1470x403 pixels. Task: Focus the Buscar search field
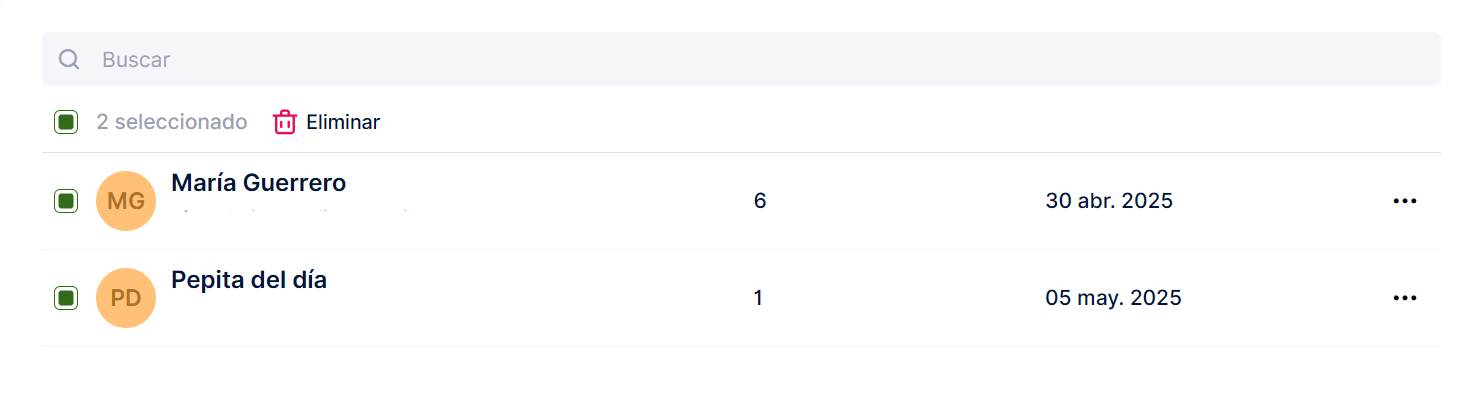(x=740, y=60)
